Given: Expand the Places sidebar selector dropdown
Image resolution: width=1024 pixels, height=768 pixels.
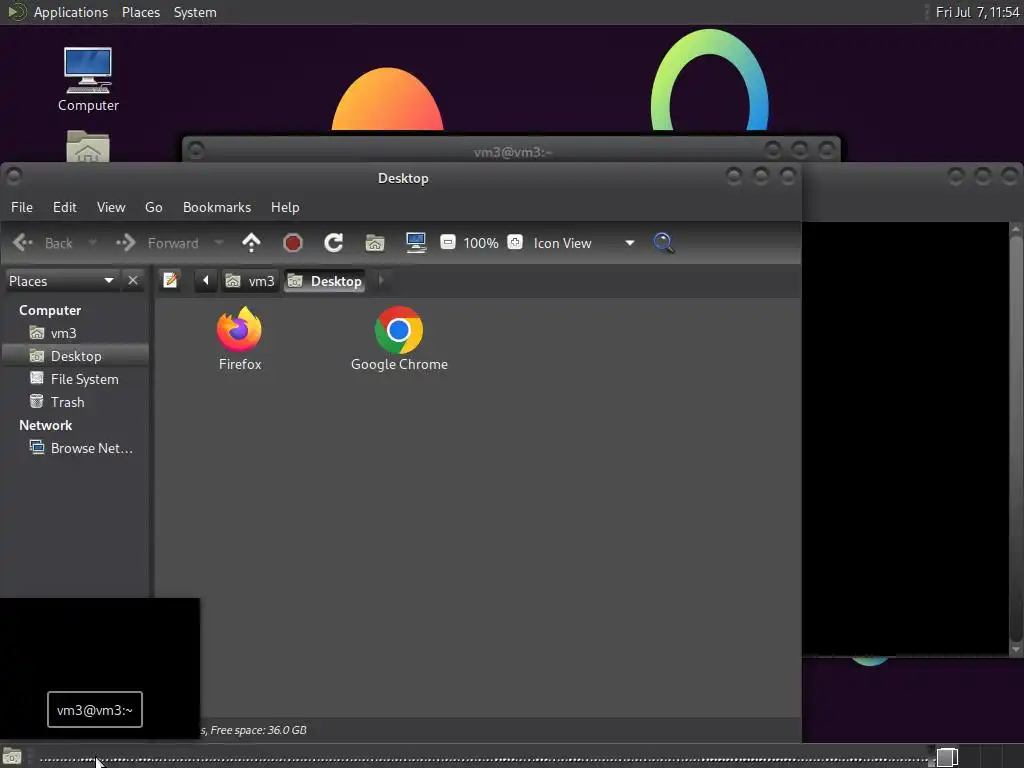Looking at the screenshot, I should pyautogui.click(x=61, y=281).
